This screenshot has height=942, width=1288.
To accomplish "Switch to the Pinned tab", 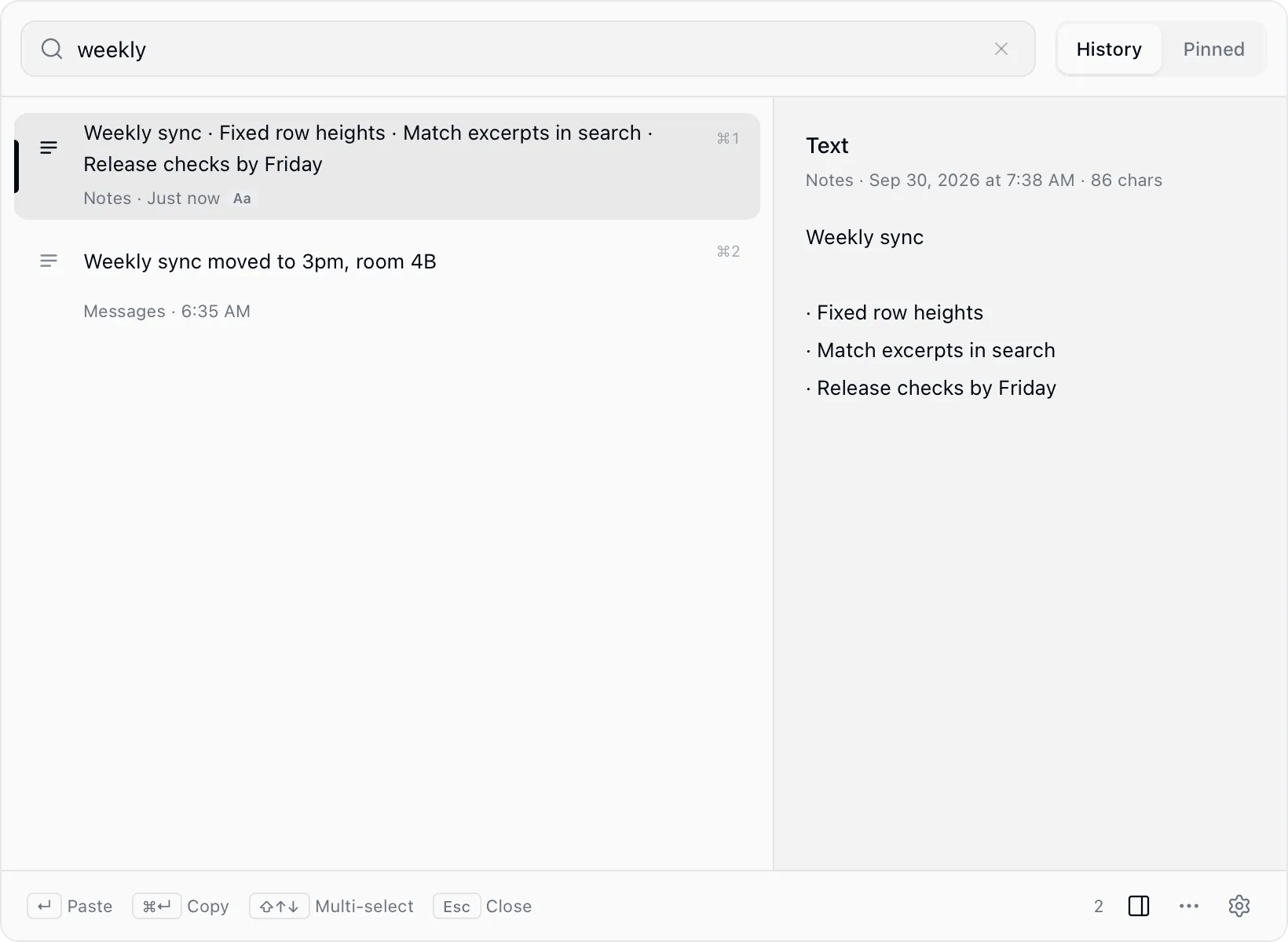I will point(1213,49).
